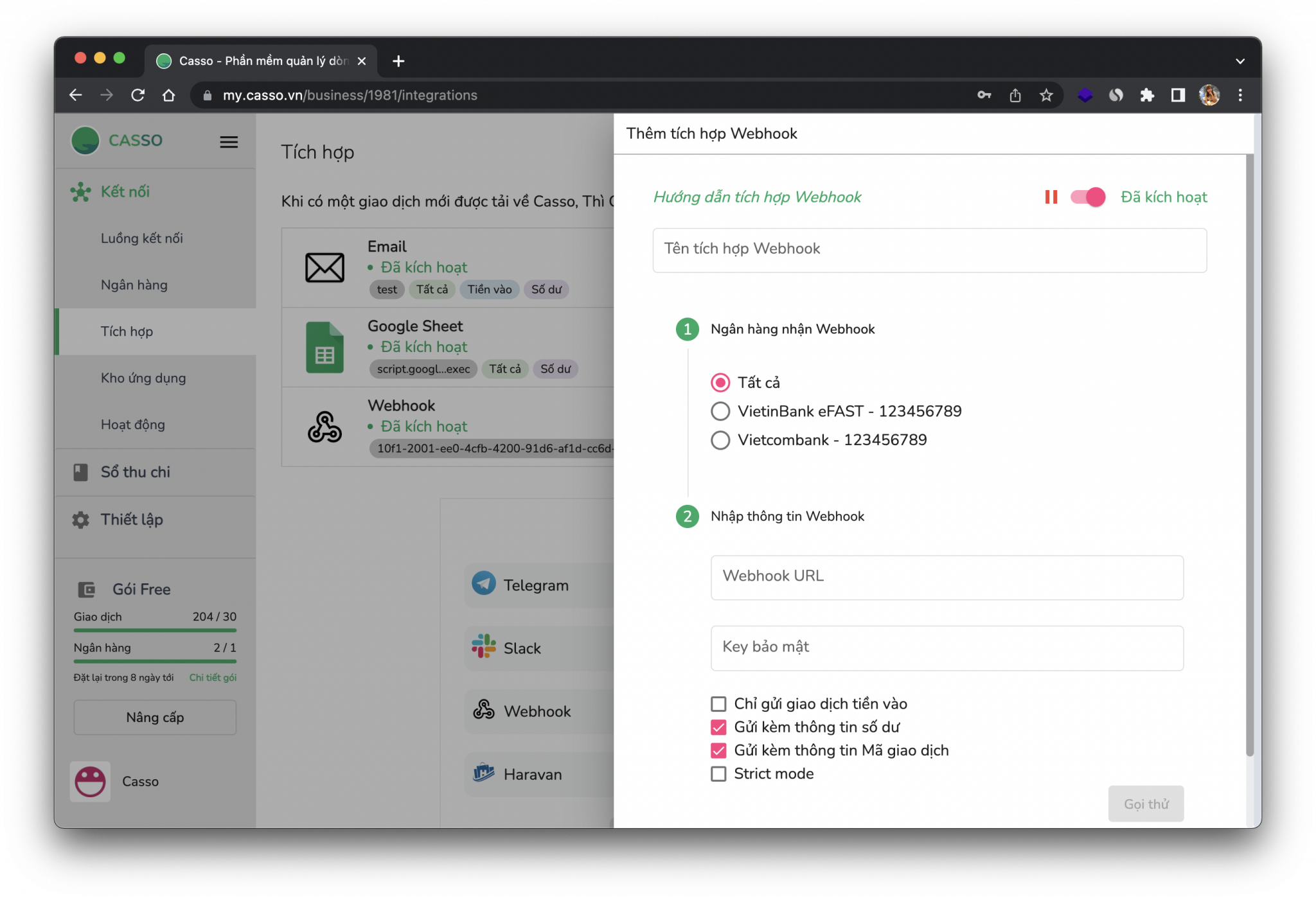Open the browser tab list chevron
1316x900 pixels.
pyautogui.click(x=1240, y=61)
